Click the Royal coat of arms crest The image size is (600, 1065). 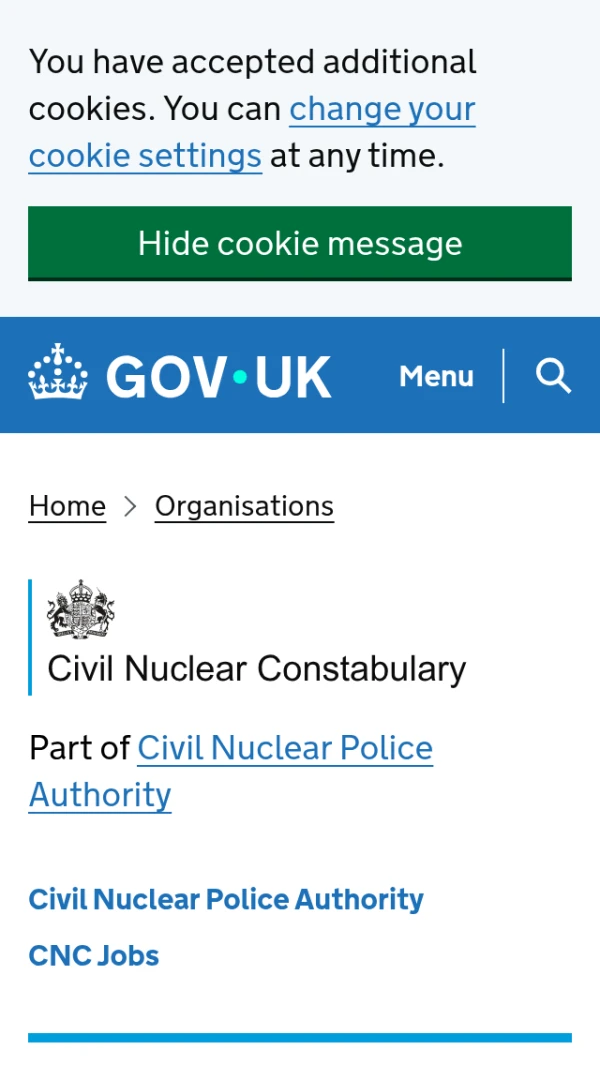coord(81,609)
